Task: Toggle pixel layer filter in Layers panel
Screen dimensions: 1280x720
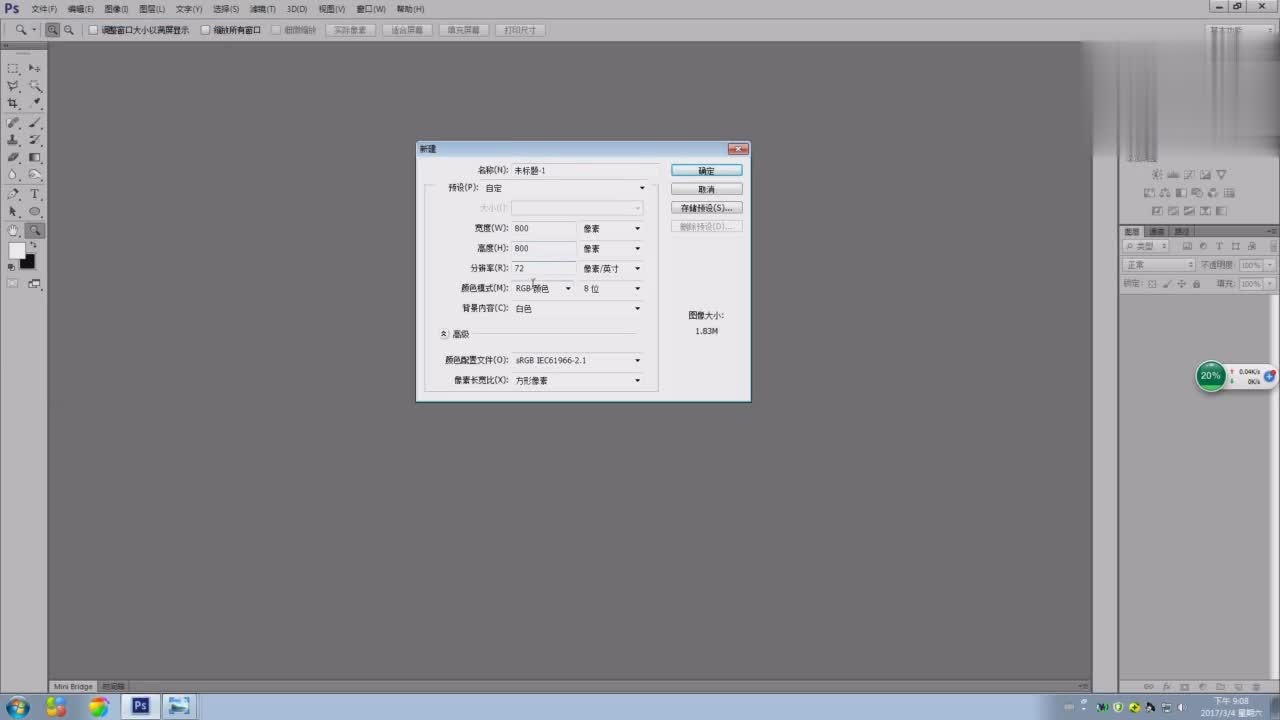Action: click(1187, 246)
